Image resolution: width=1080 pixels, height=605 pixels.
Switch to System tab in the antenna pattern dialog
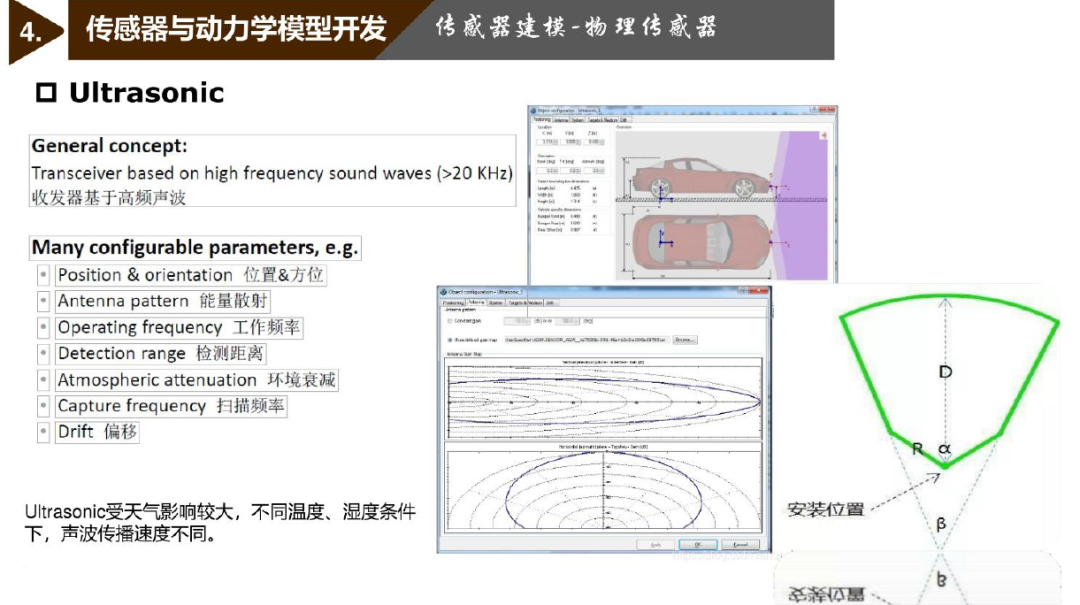pyautogui.click(x=495, y=302)
